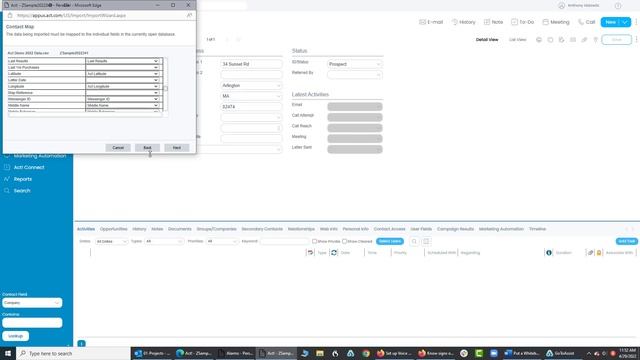Open Search in sidebar
The image size is (640, 360).
point(22,191)
